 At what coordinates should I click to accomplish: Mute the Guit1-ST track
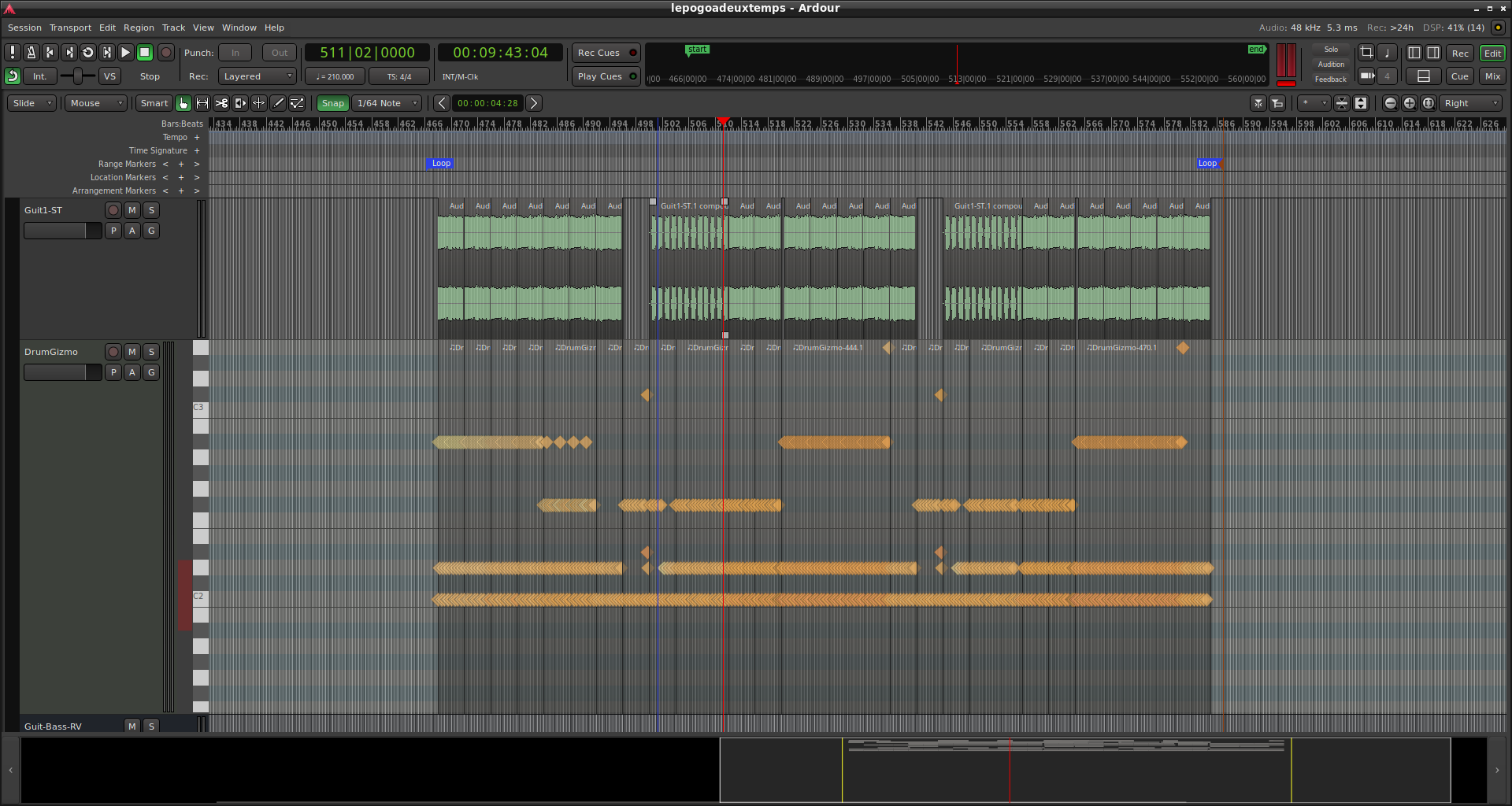coord(132,210)
